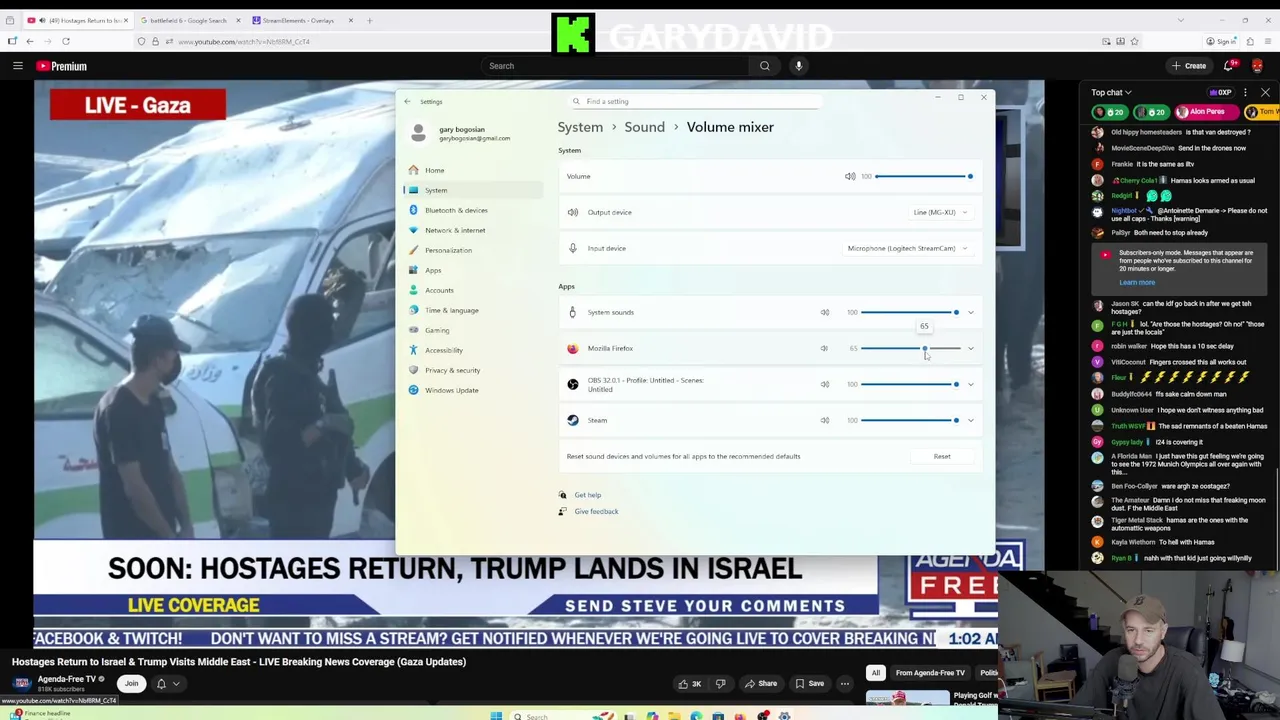This screenshot has width=1280, height=720.
Task: Click YouTube Search box
Action: point(615,66)
